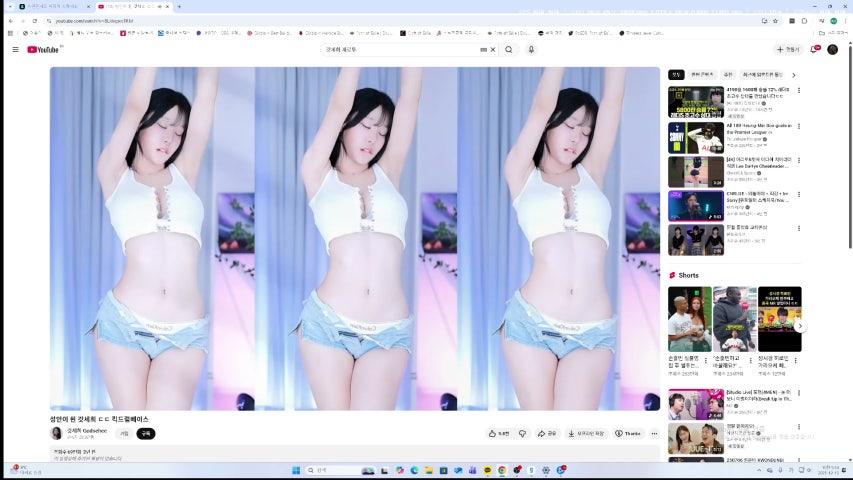
Task: Select the fourth filter chip in sidebar
Action: point(762,75)
